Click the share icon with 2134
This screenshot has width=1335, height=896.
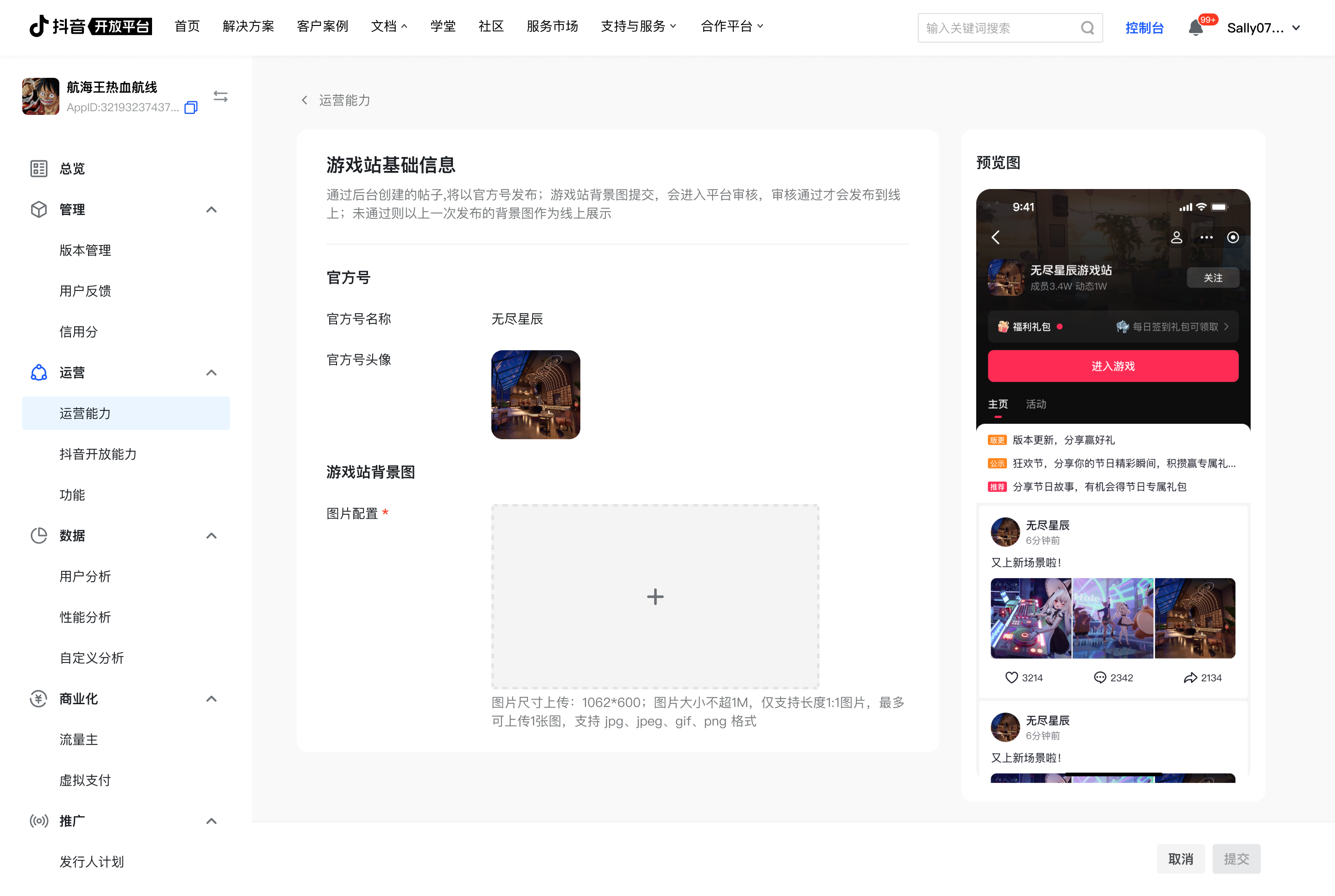coord(1190,678)
